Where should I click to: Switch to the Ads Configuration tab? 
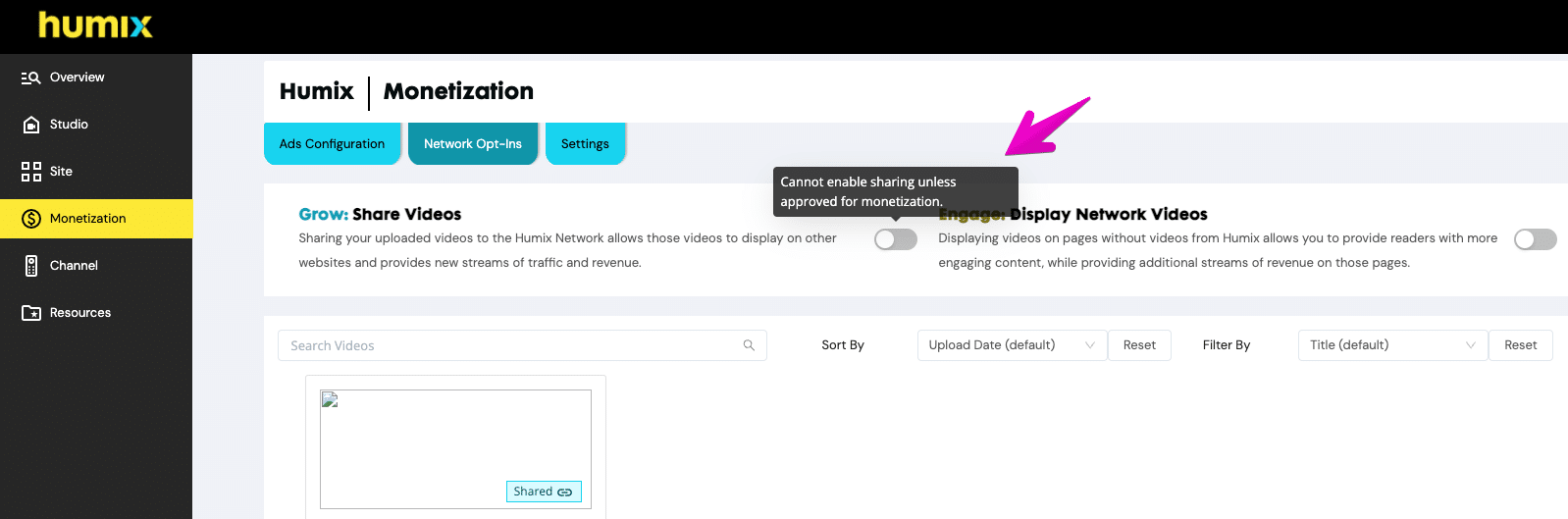coord(332,143)
